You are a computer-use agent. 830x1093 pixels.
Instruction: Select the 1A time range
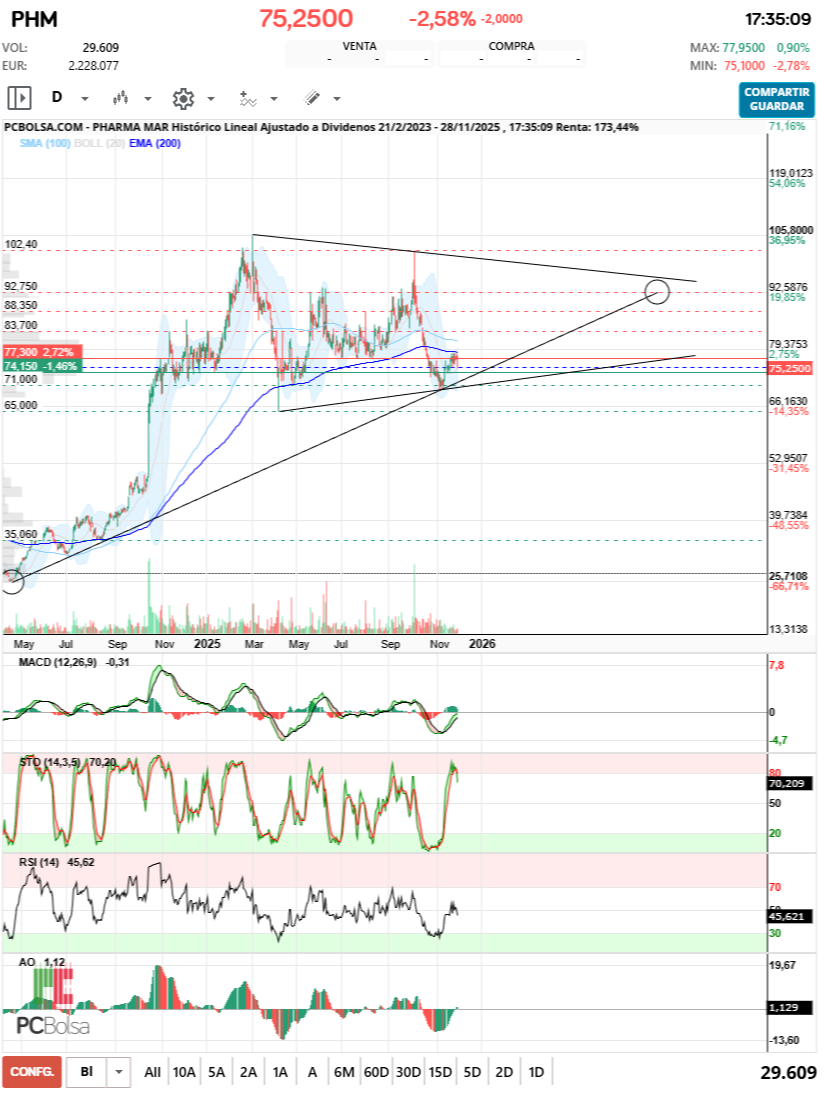coord(280,1072)
